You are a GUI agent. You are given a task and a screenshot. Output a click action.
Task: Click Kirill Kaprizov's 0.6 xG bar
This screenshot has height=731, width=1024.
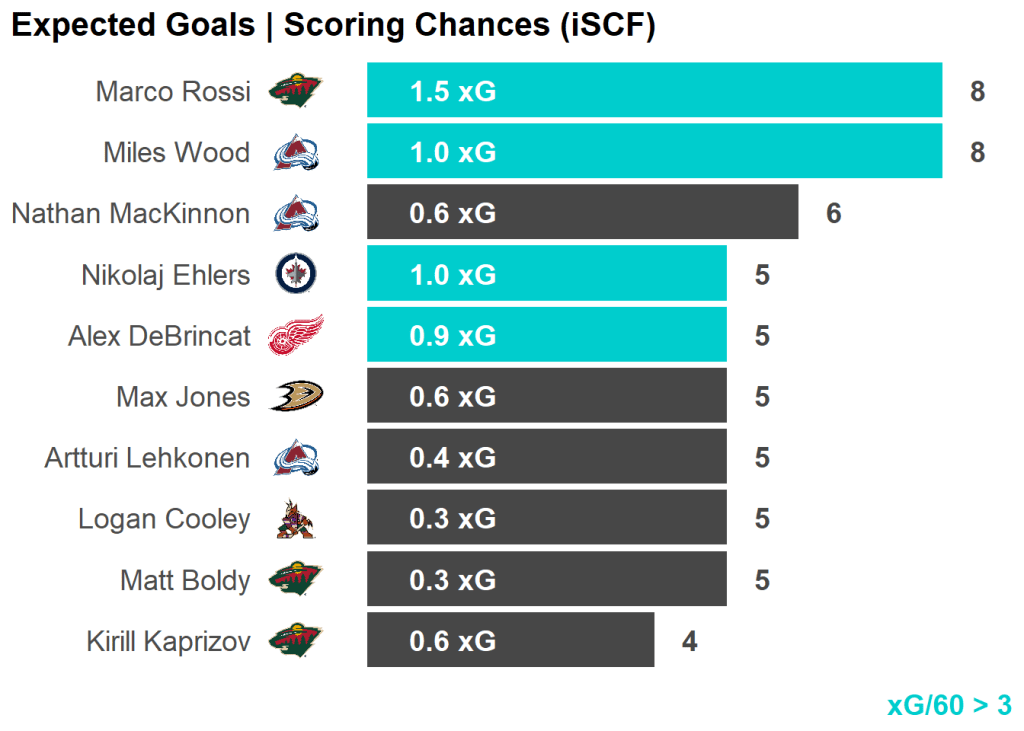pyautogui.click(x=510, y=641)
